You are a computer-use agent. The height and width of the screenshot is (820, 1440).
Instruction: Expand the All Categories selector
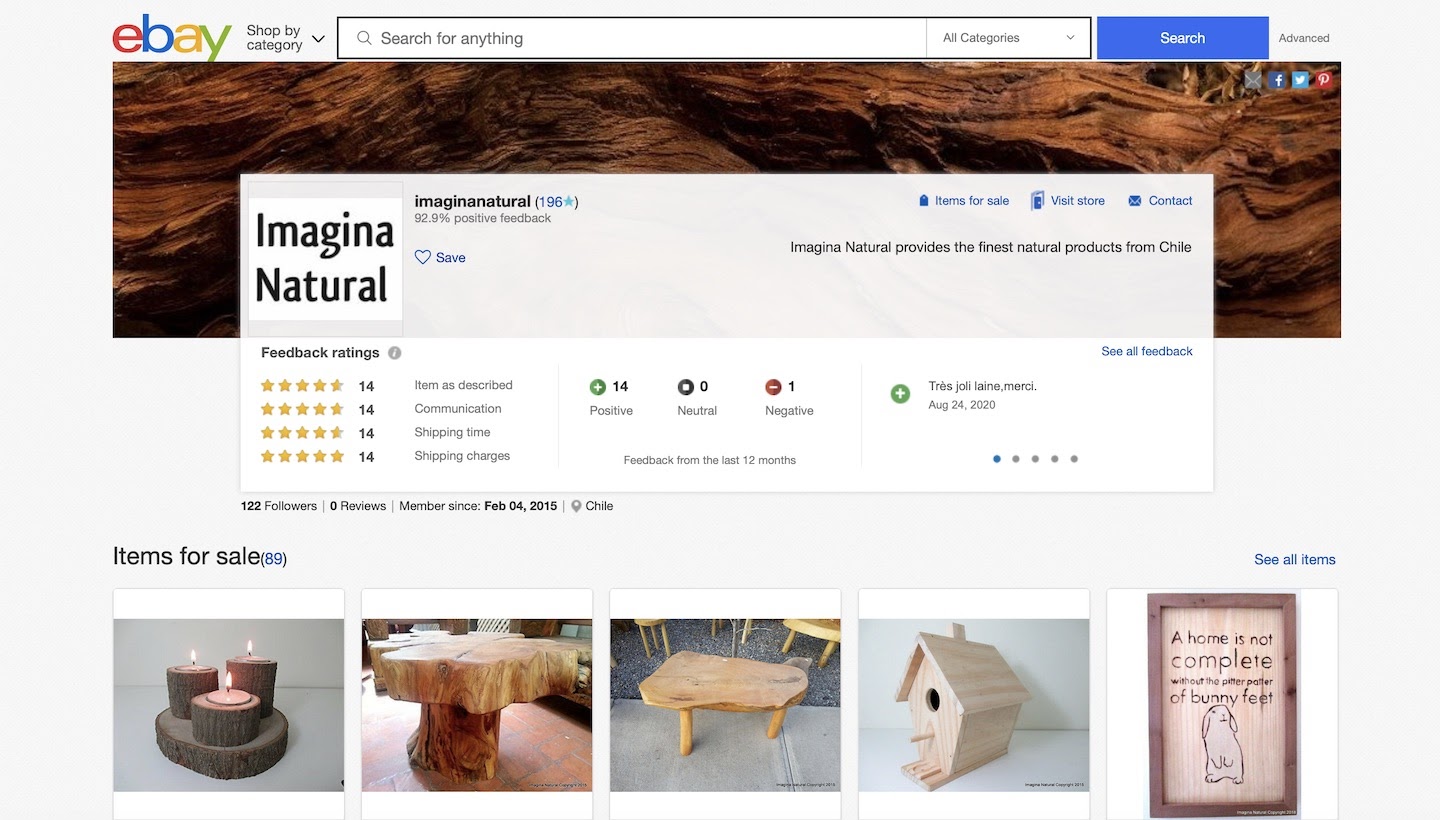pos(1009,38)
